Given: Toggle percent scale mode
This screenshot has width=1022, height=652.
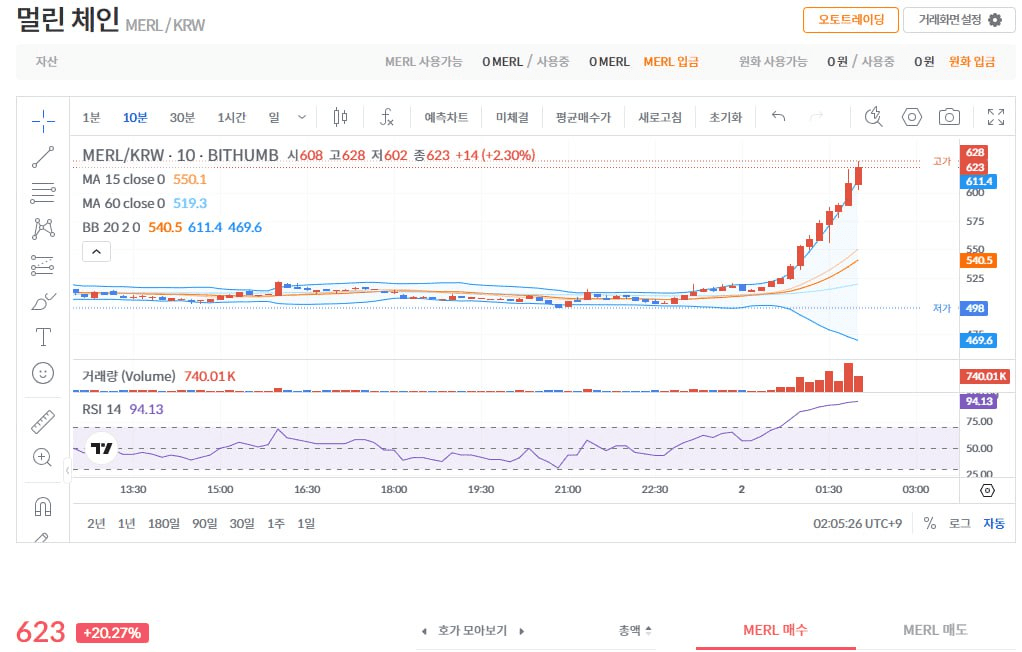Looking at the screenshot, I should (929, 523).
